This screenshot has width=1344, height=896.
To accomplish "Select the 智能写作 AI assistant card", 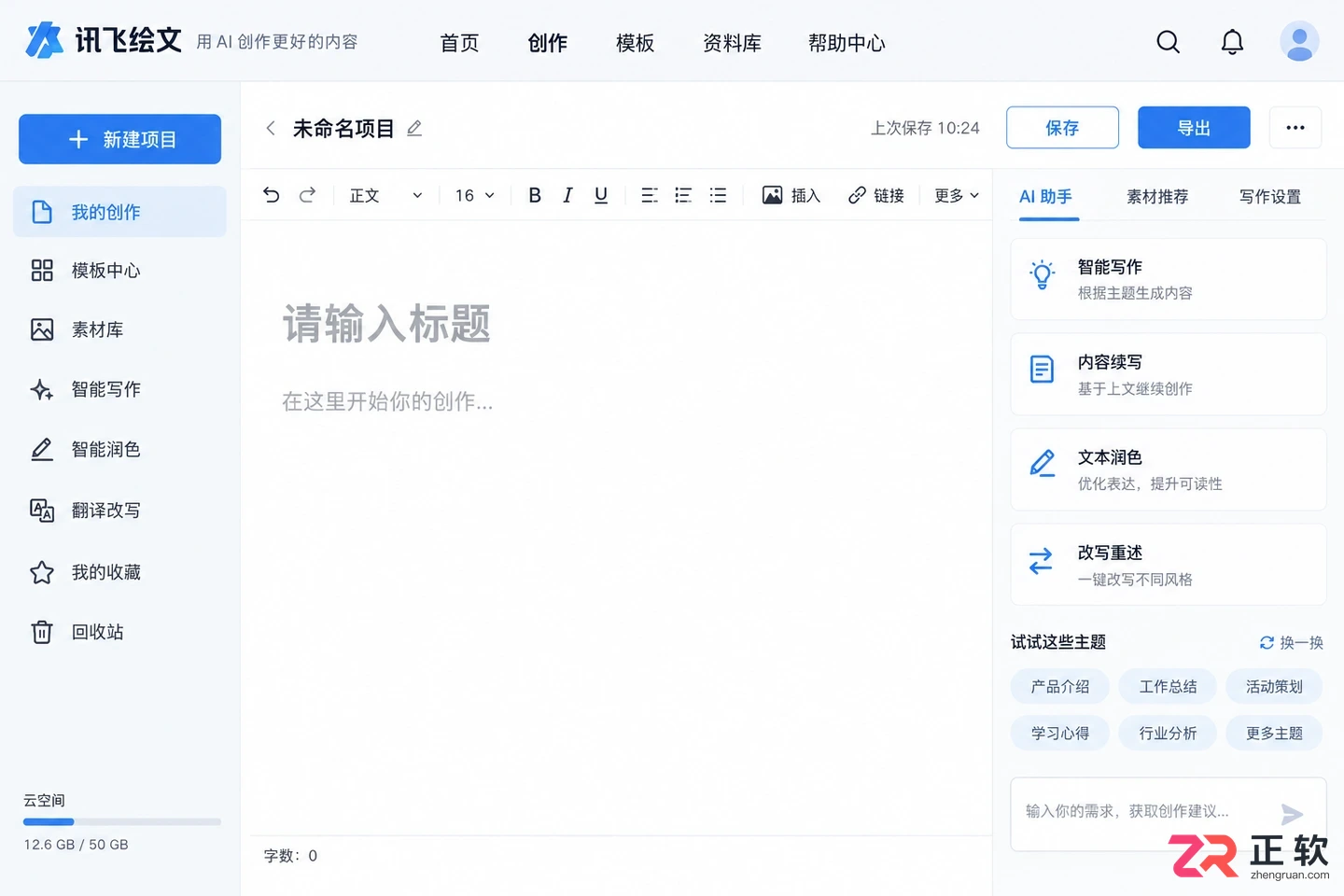I will tap(1169, 279).
